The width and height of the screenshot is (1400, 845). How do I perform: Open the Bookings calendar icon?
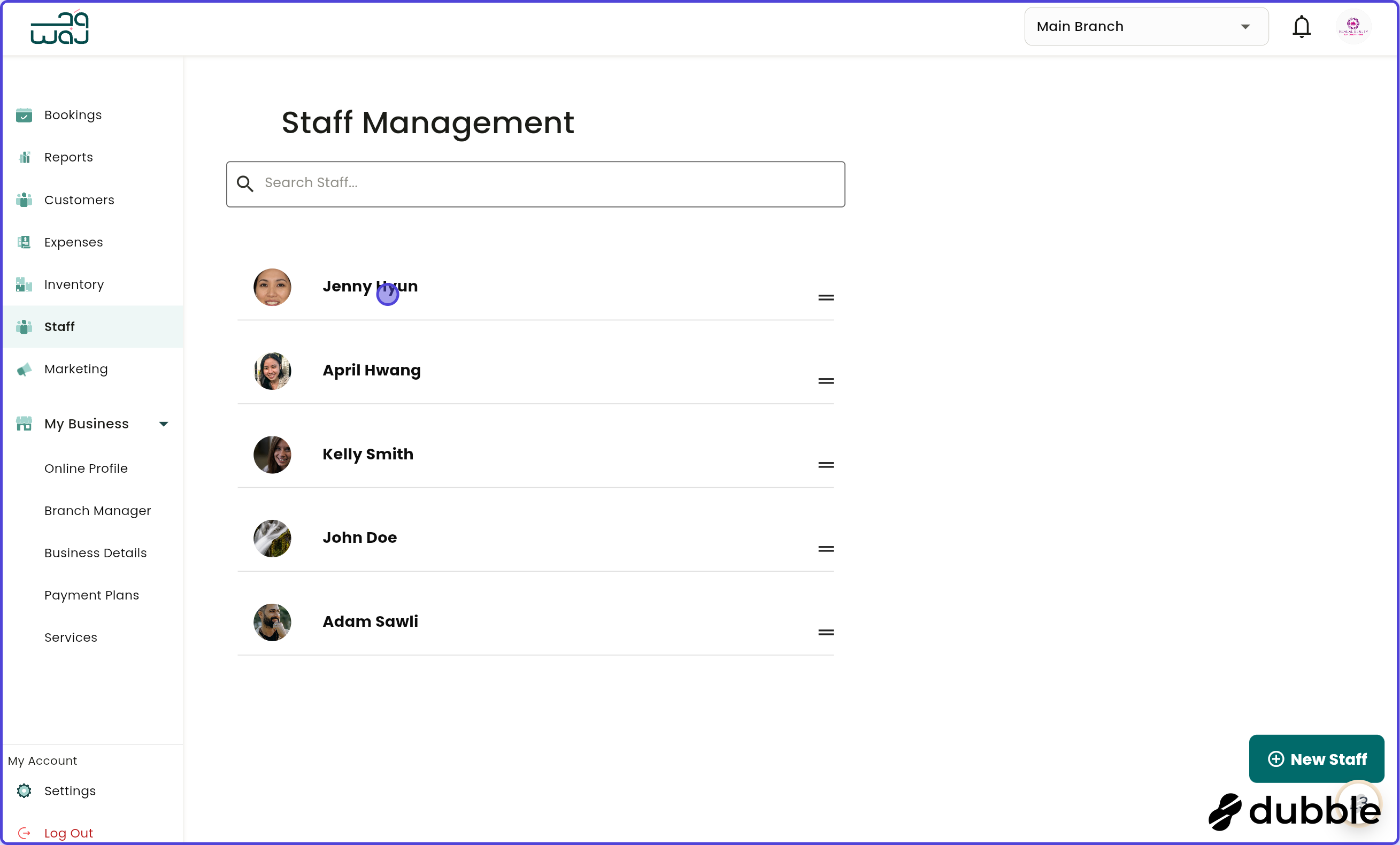(x=24, y=115)
